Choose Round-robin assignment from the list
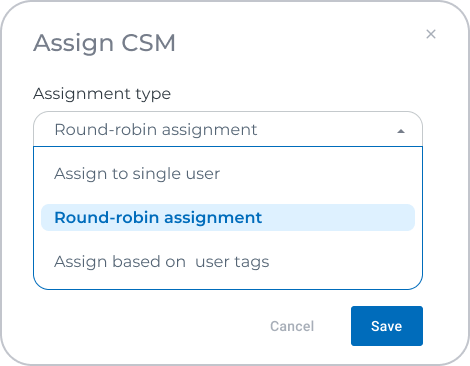Screen dimensions: 470x366 [x=228, y=218]
